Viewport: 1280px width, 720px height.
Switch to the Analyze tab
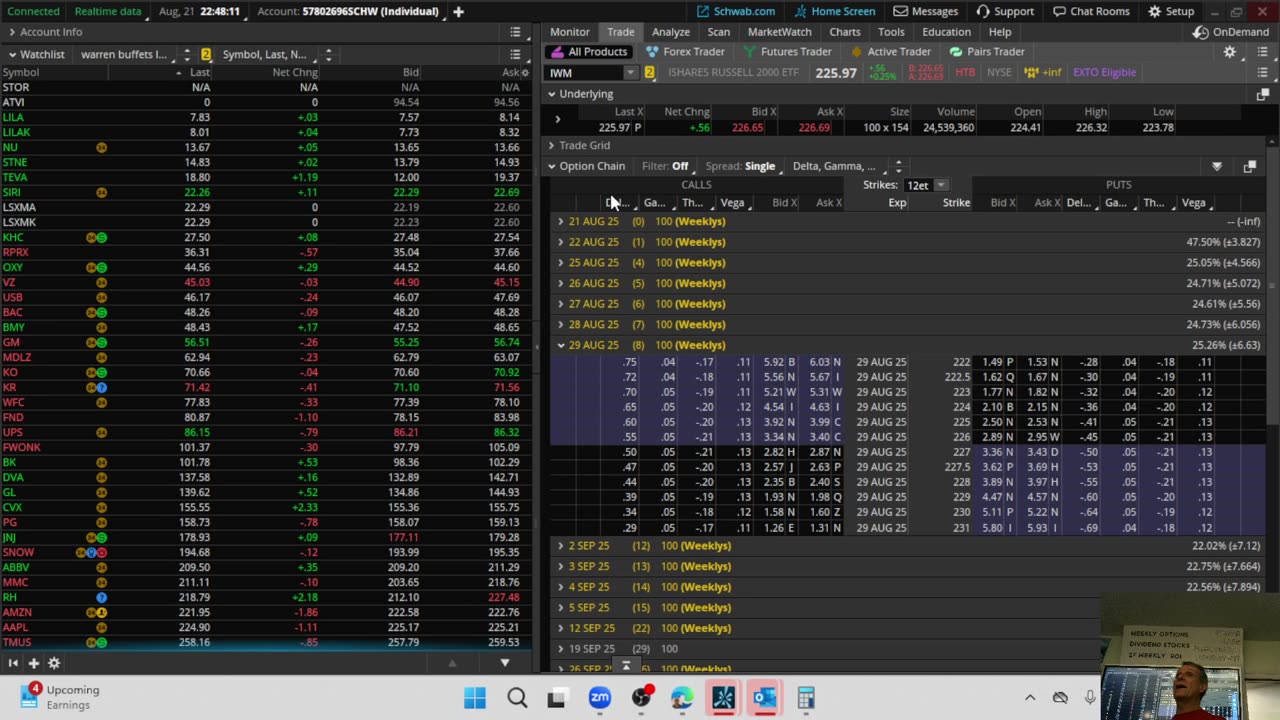tap(670, 32)
